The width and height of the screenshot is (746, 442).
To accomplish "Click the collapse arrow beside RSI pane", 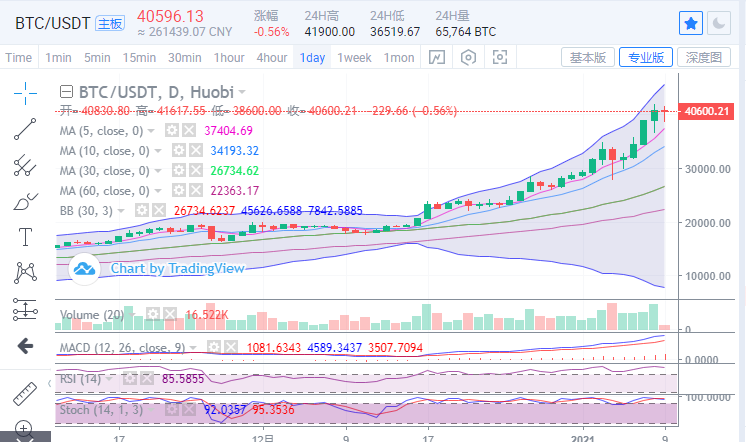I will [49, 383].
